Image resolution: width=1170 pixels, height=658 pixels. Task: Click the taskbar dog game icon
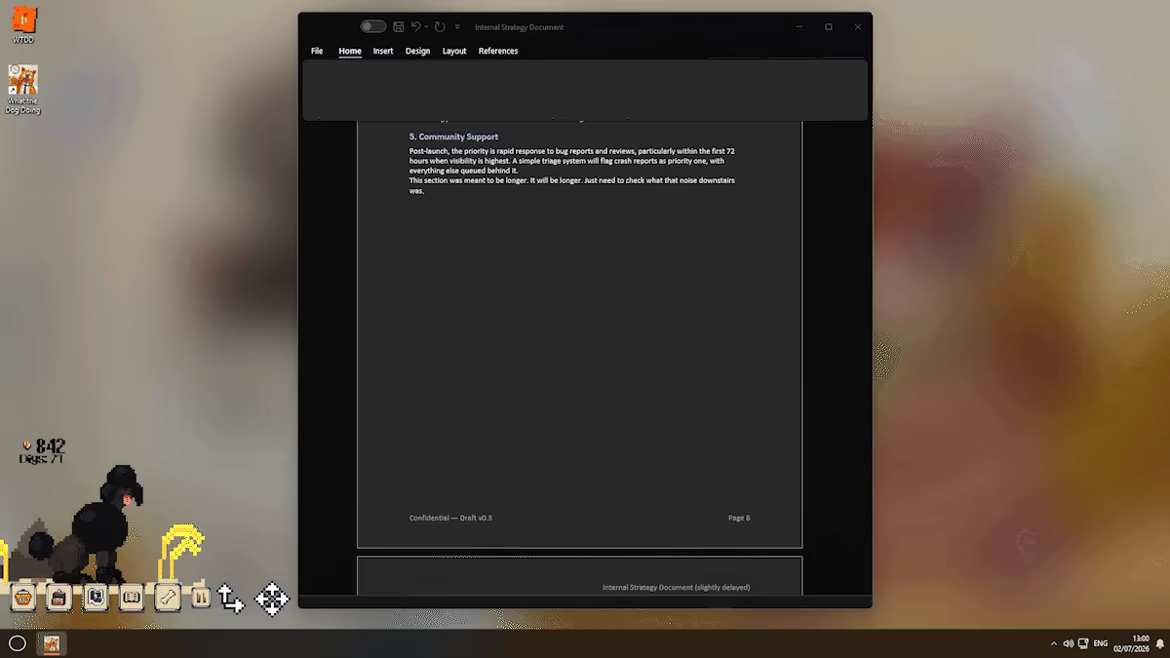pos(51,644)
